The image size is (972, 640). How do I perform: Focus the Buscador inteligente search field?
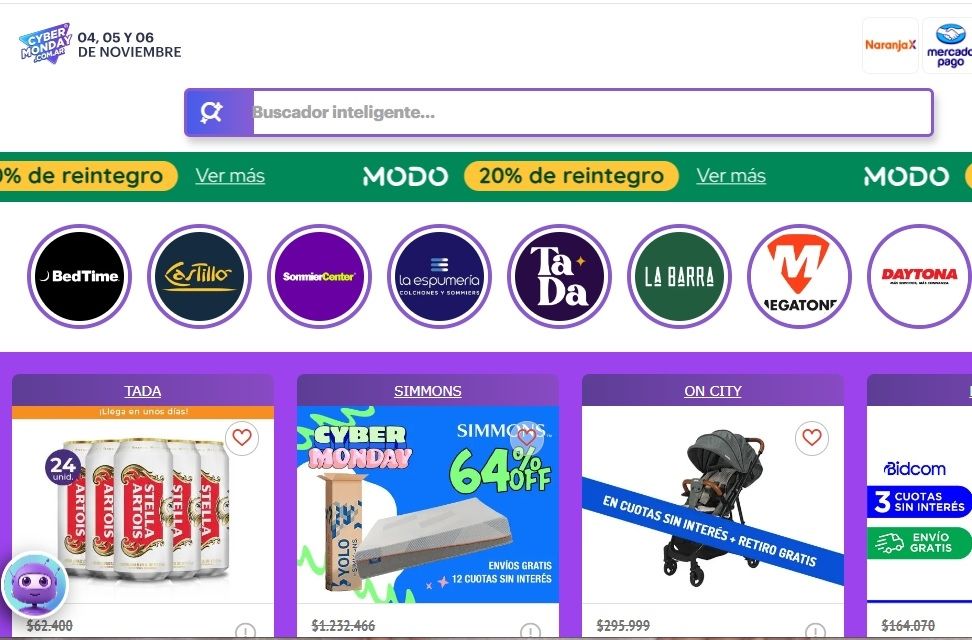(x=592, y=112)
